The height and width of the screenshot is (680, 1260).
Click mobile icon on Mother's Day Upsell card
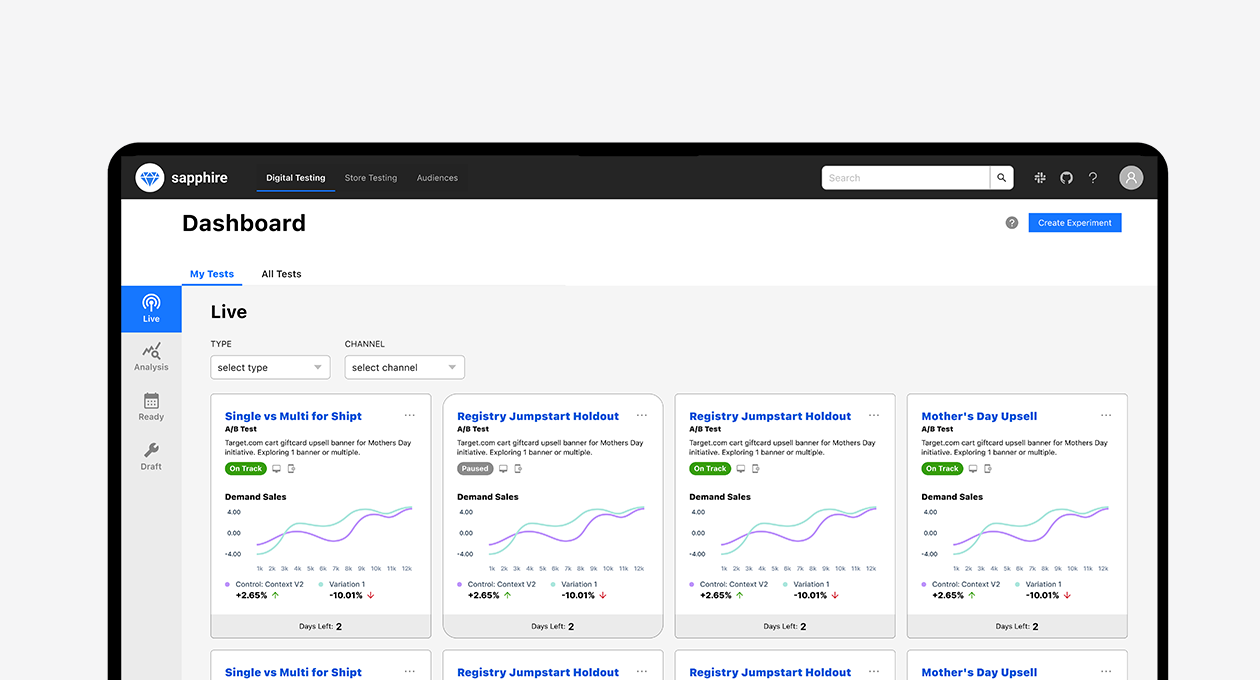pos(988,468)
